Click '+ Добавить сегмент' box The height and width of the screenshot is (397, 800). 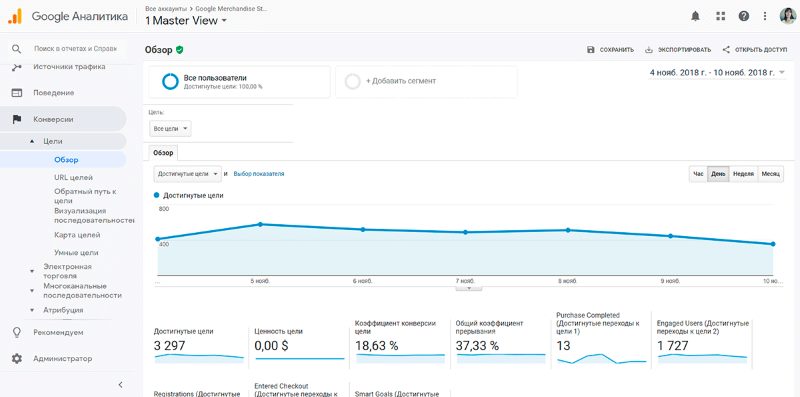click(x=427, y=82)
